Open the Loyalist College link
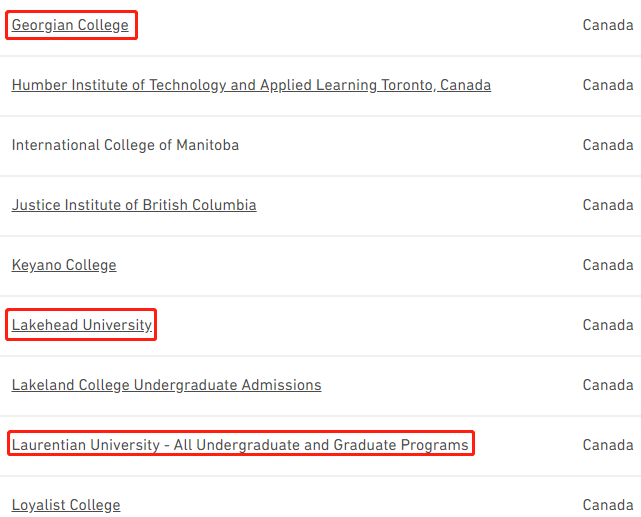Screen dimensions: 641x517 coord(66,505)
